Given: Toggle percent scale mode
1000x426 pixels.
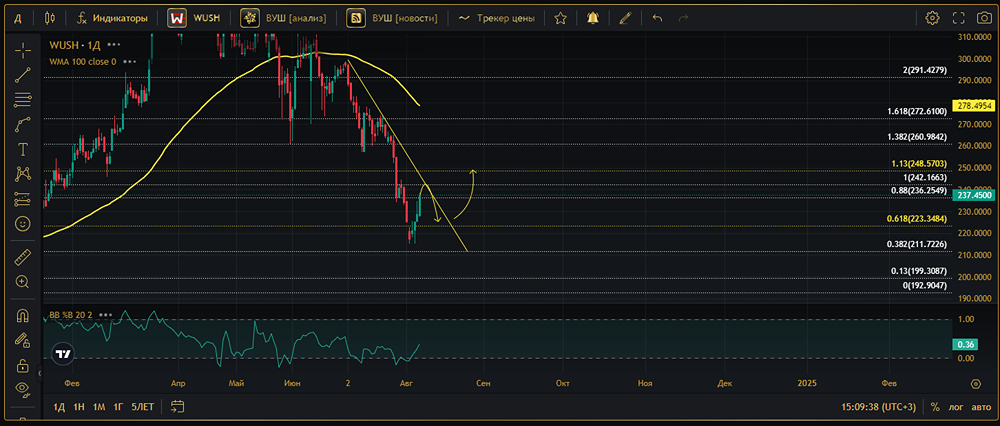Looking at the screenshot, I should click(x=935, y=407).
